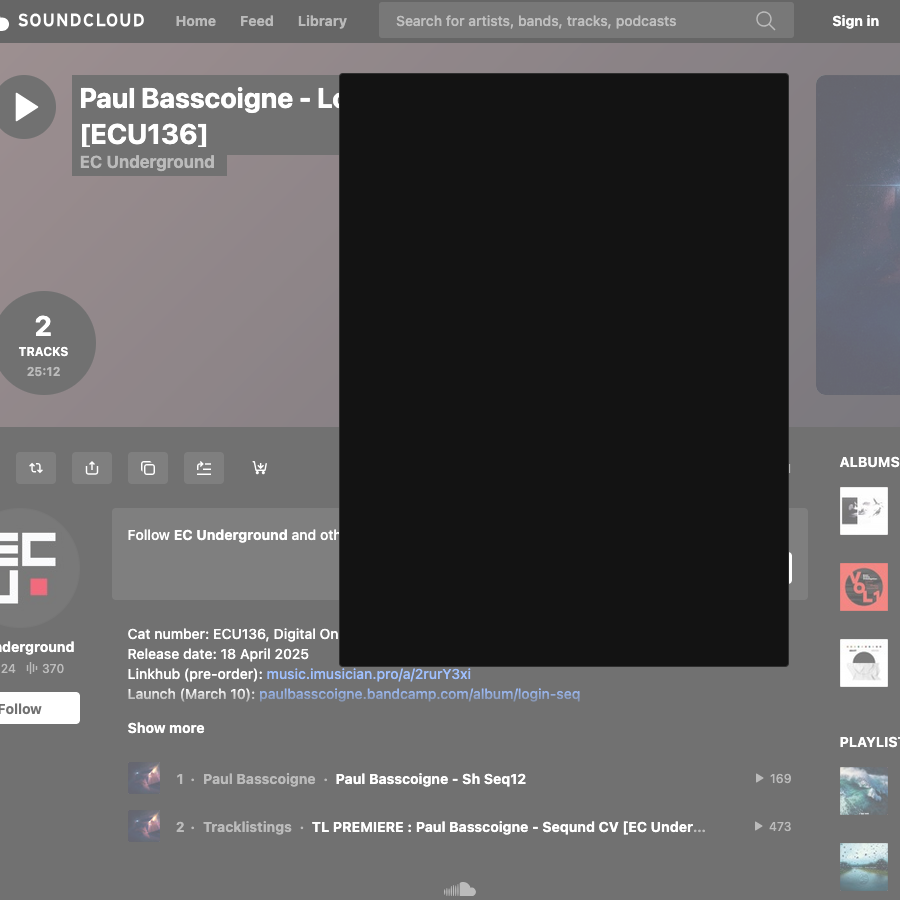900x900 pixels.
Task: Open Paul Basscoigne artist link in track 1
Action: [259, 779]
